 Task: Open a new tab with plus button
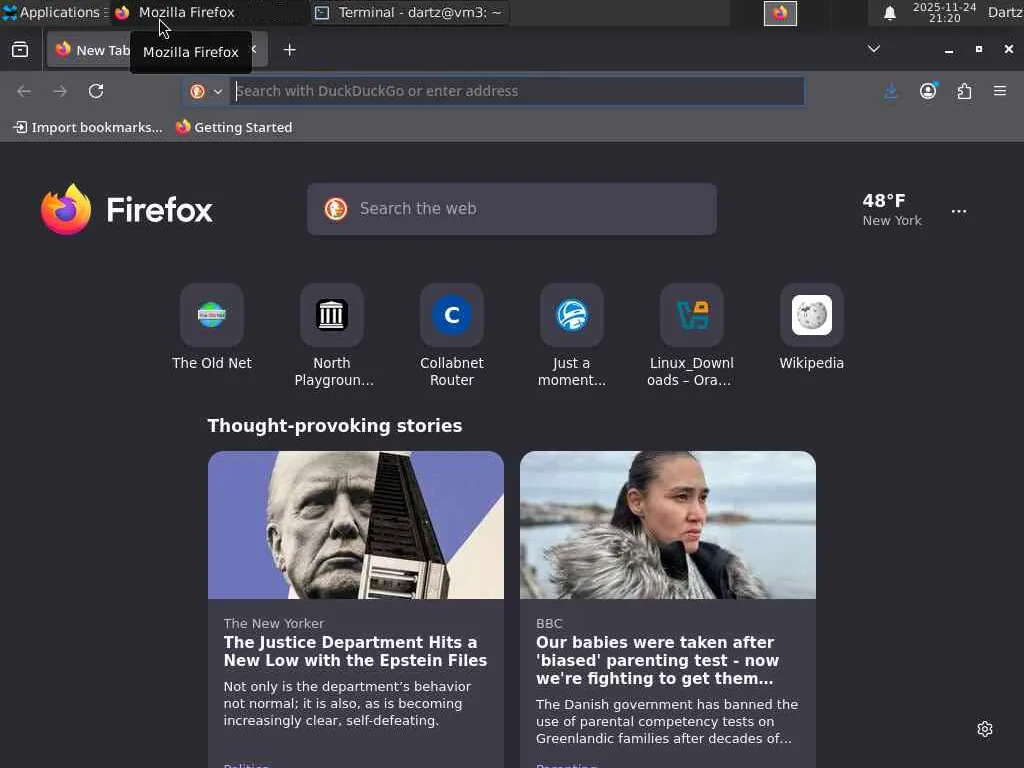(x=289, y=50)
